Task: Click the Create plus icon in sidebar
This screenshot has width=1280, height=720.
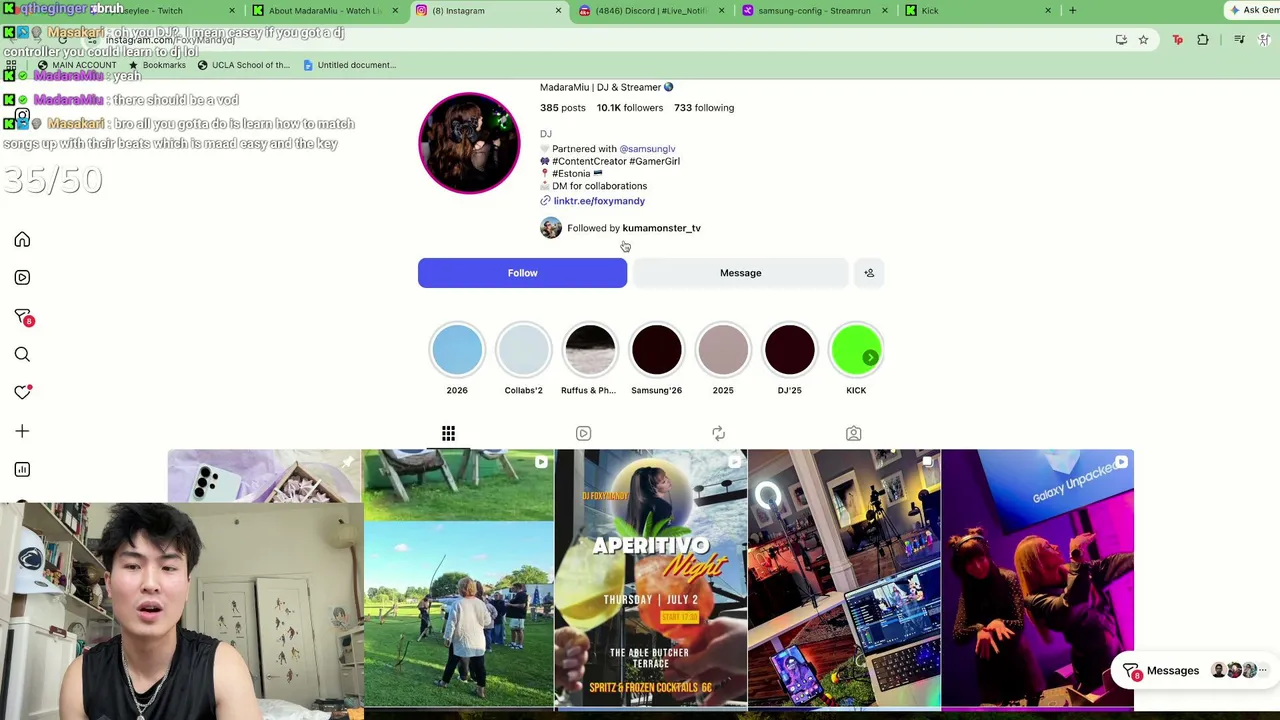Action: 22,431
